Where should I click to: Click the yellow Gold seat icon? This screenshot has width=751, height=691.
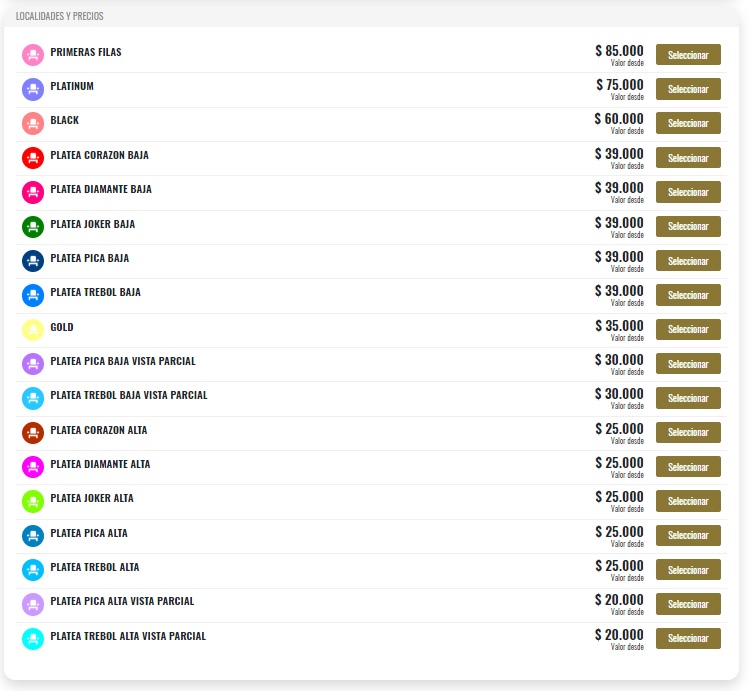(x=33, y=330)
